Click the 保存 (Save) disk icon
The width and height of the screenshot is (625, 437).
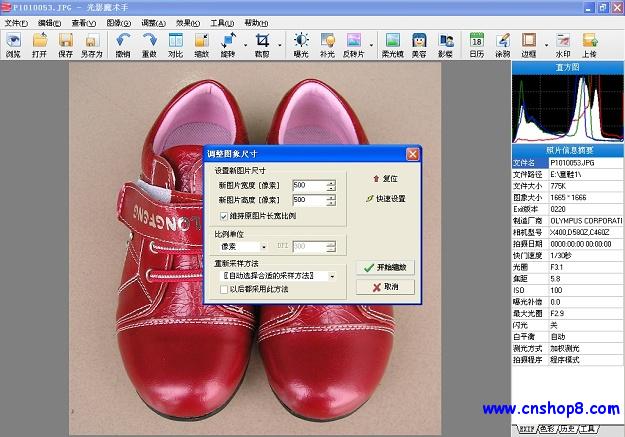point(66,45)
